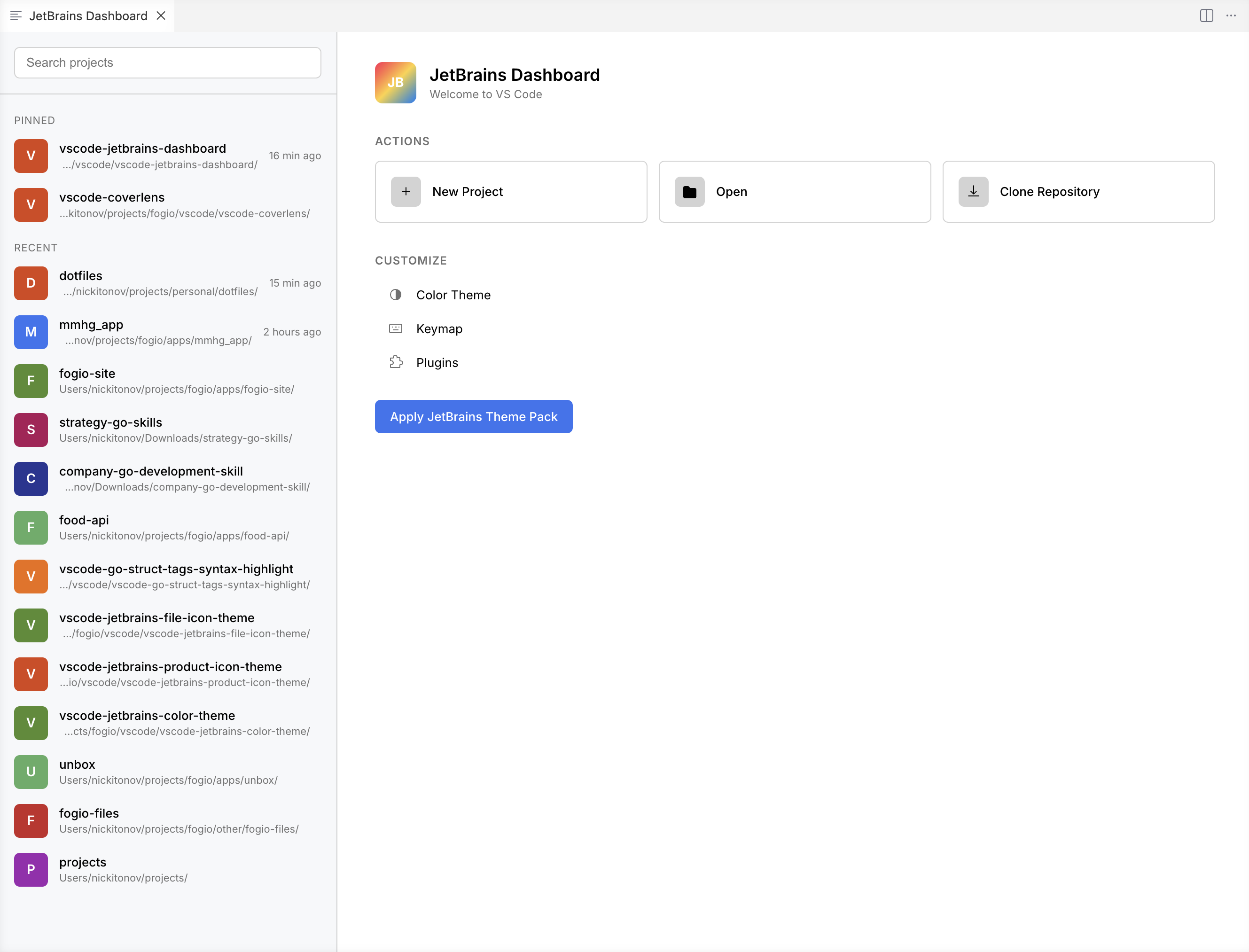Click the V avatar of vscode-jetbrains-dashboard
The height and width of the screenshot is (952, 1249).
point(31,156)
